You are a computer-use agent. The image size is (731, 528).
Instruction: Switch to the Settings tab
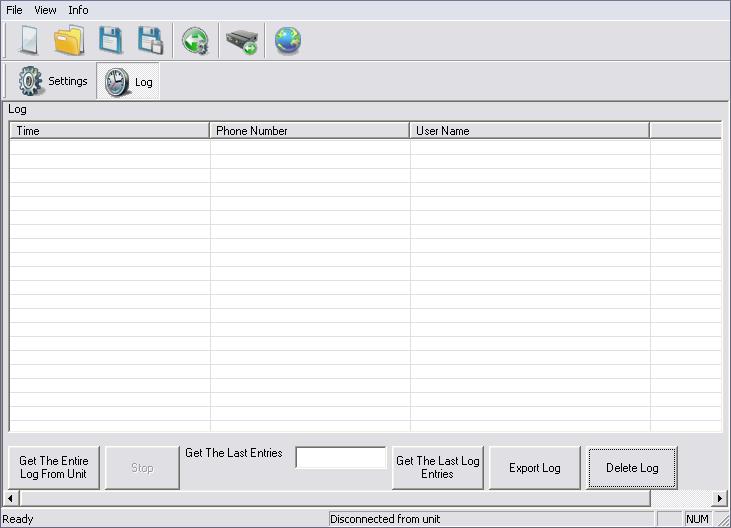tap(53, 81)
